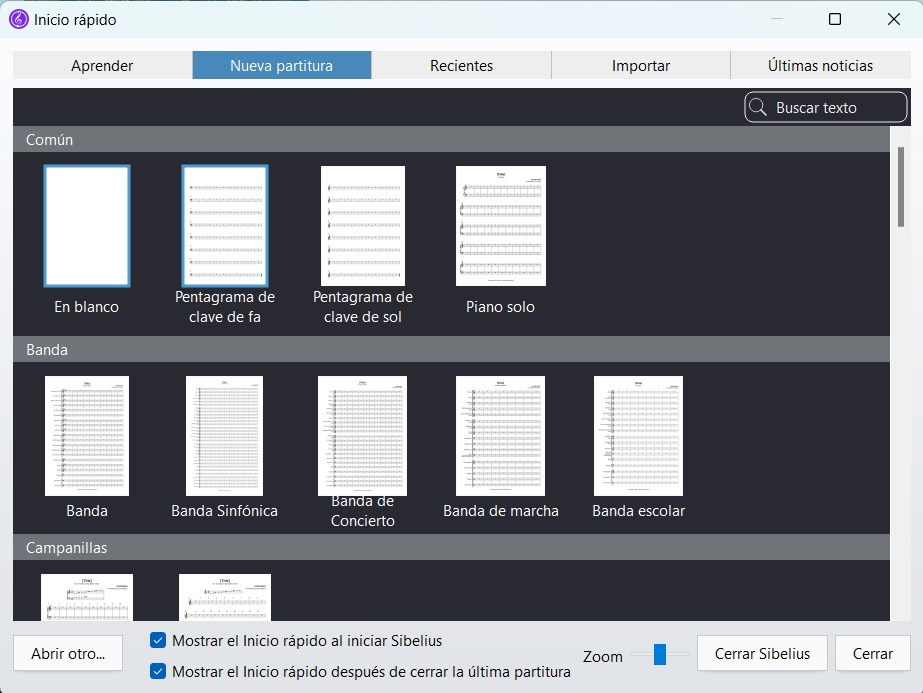This screenshot has width=923, height=693.
Task: Pick the Pentagrama de clave de sol template
Action: pyautogui.click(x=363, y=226)
